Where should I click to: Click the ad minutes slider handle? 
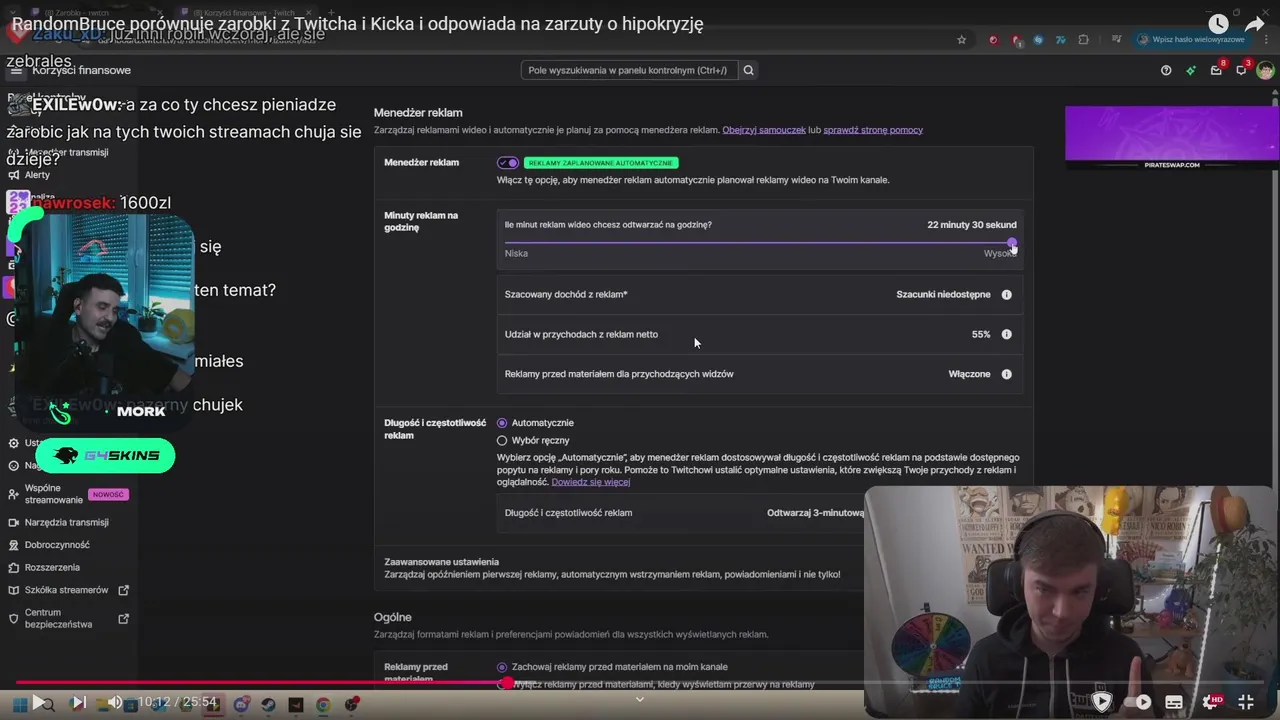point(1012,243)
